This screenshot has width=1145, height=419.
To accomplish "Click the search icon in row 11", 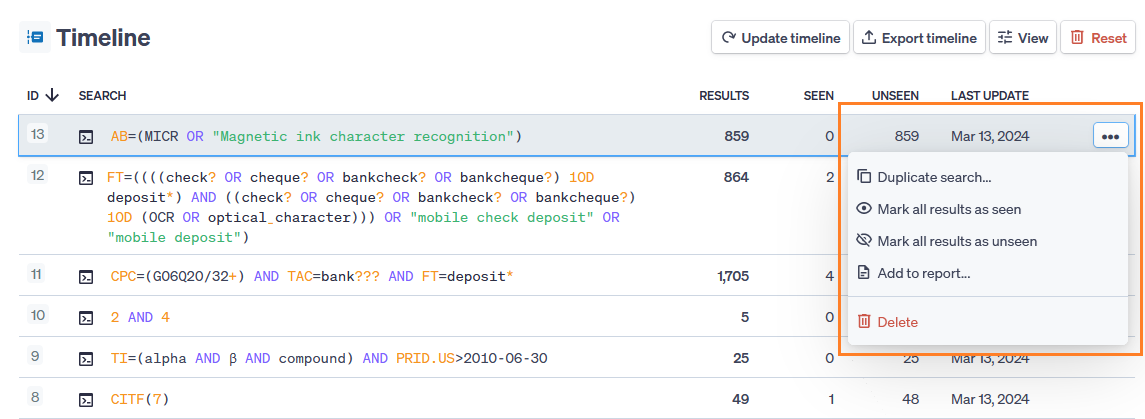I will [86, 277].
